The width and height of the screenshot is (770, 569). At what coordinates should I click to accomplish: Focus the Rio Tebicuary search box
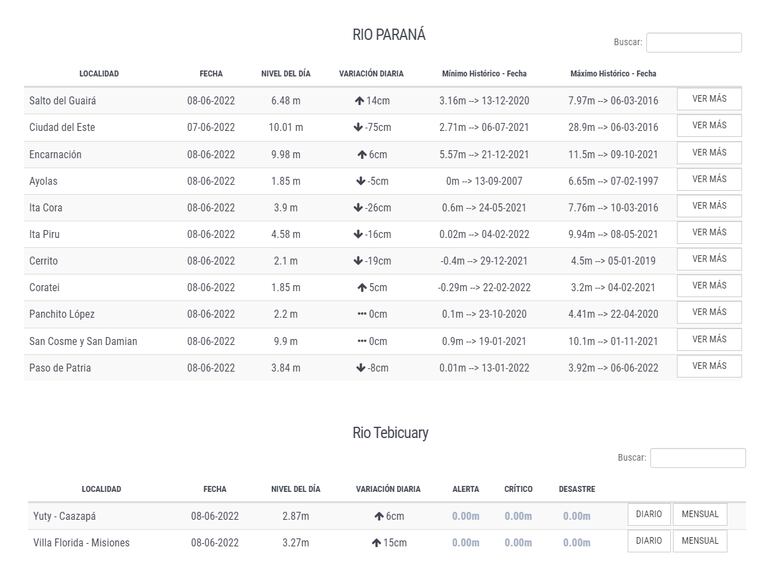697,458
